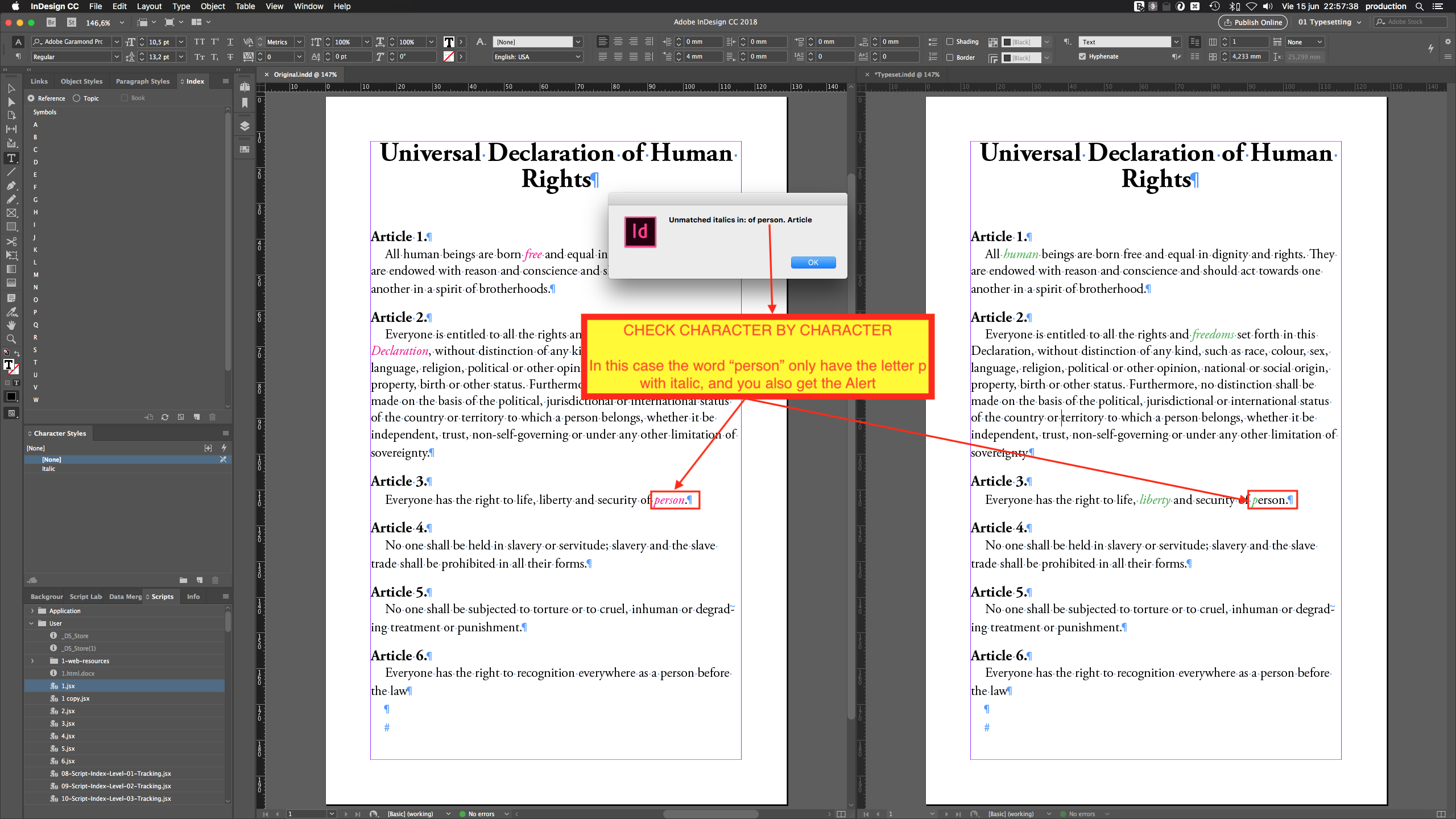1456x819 pixels.
Task: Open the font style Regular dropdown
Action: click(x=117, y=56)
